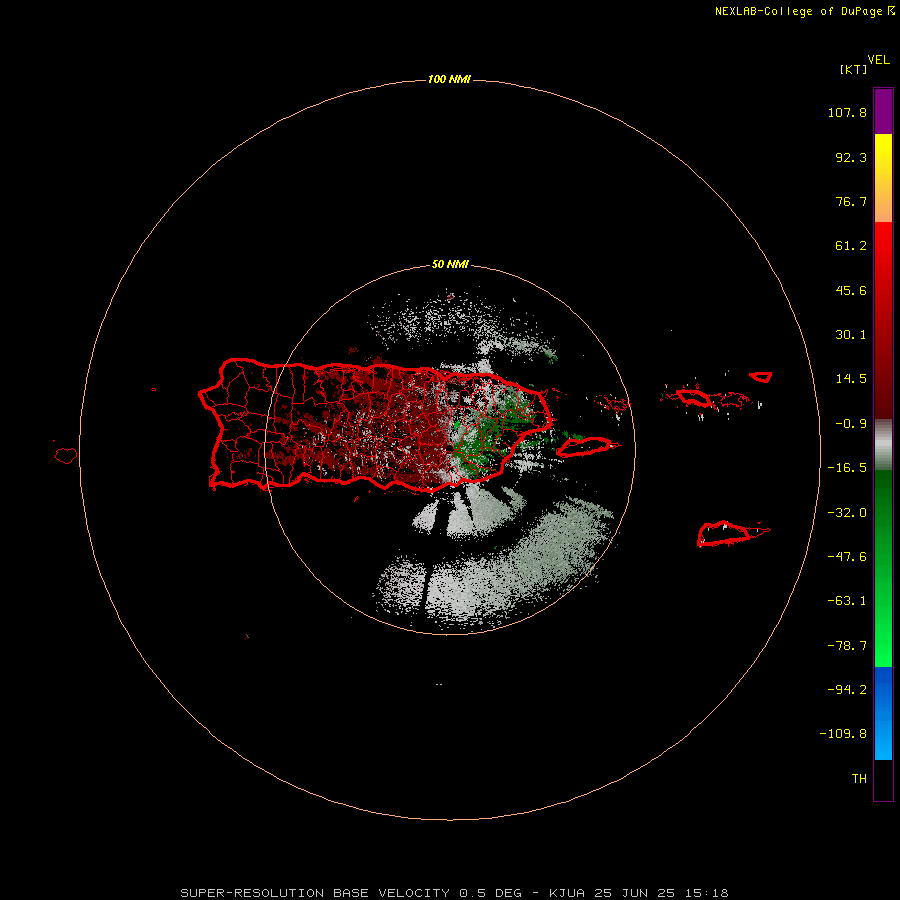Select the 30.1 velocity scale value
Viewport: 900px width, 900px height.
(x=851, y=335)
